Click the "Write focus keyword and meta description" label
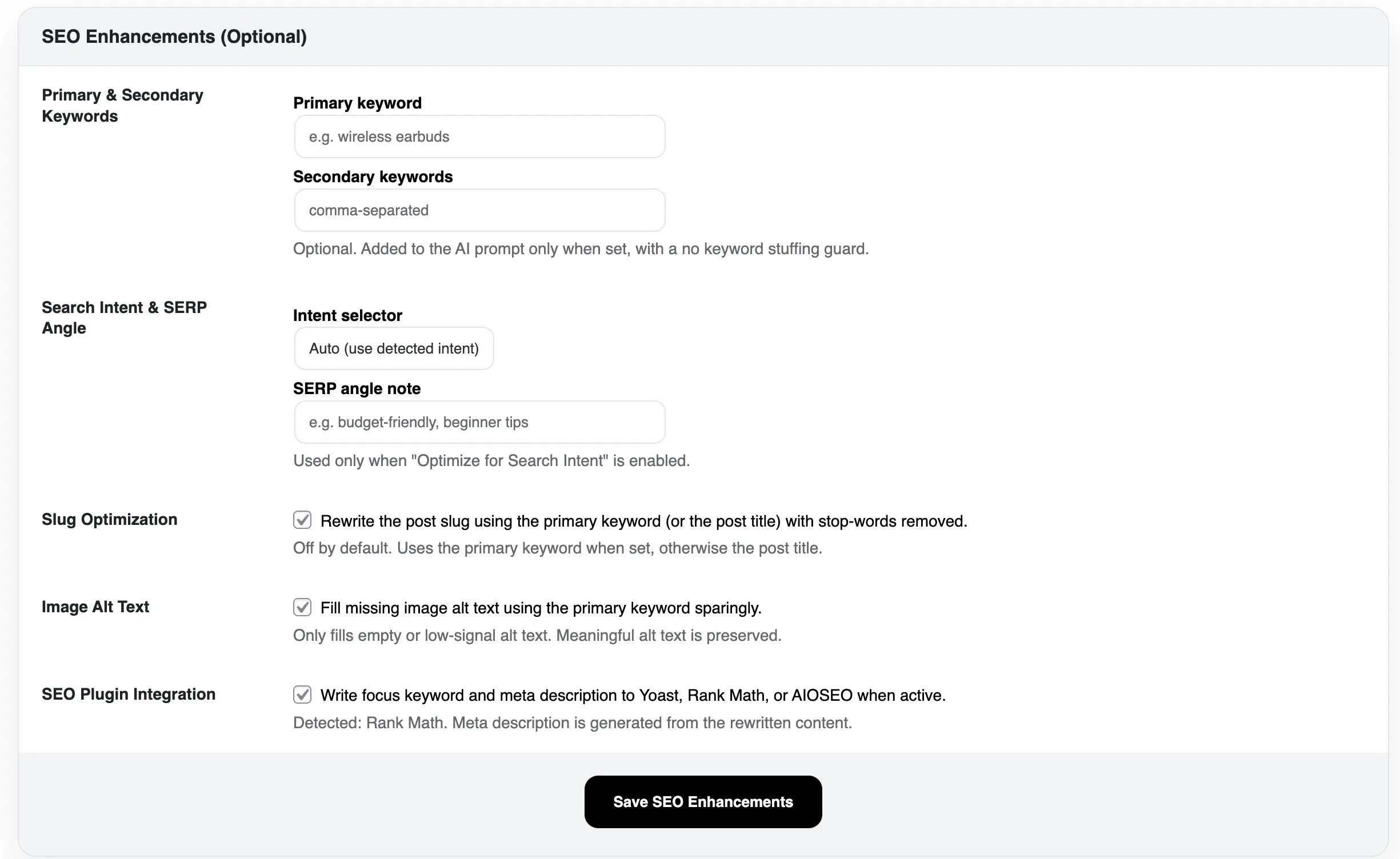Image resolution: width=1400 pixels, height=859 pixels. (x=633, y=695)
